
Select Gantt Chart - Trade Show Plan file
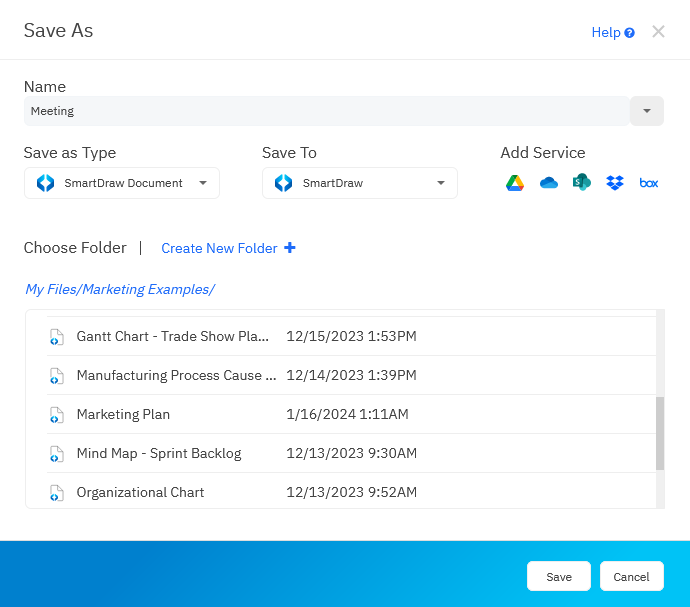tap(172, 336)
